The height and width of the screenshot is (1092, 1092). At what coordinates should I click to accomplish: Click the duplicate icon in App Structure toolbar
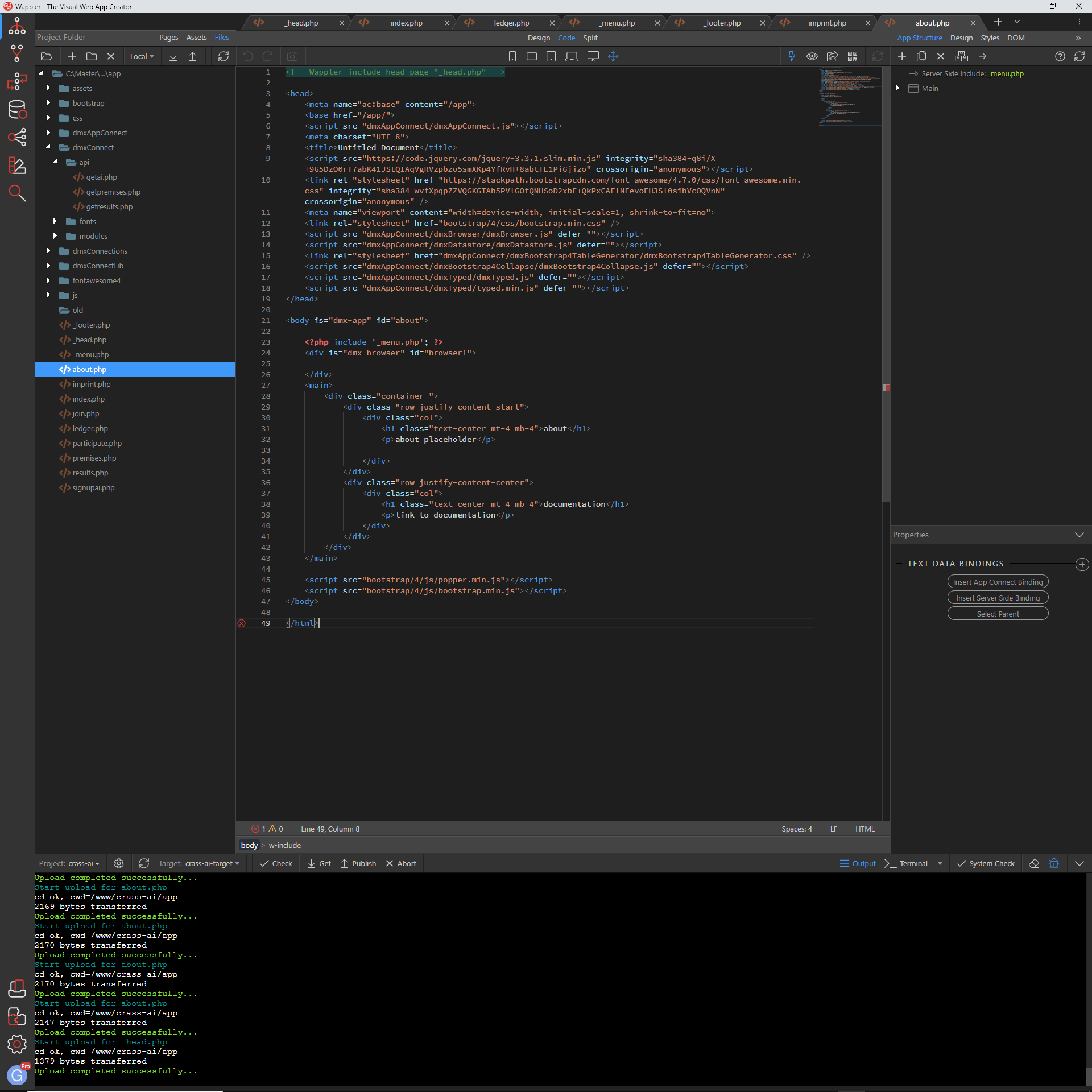point(921,56)
